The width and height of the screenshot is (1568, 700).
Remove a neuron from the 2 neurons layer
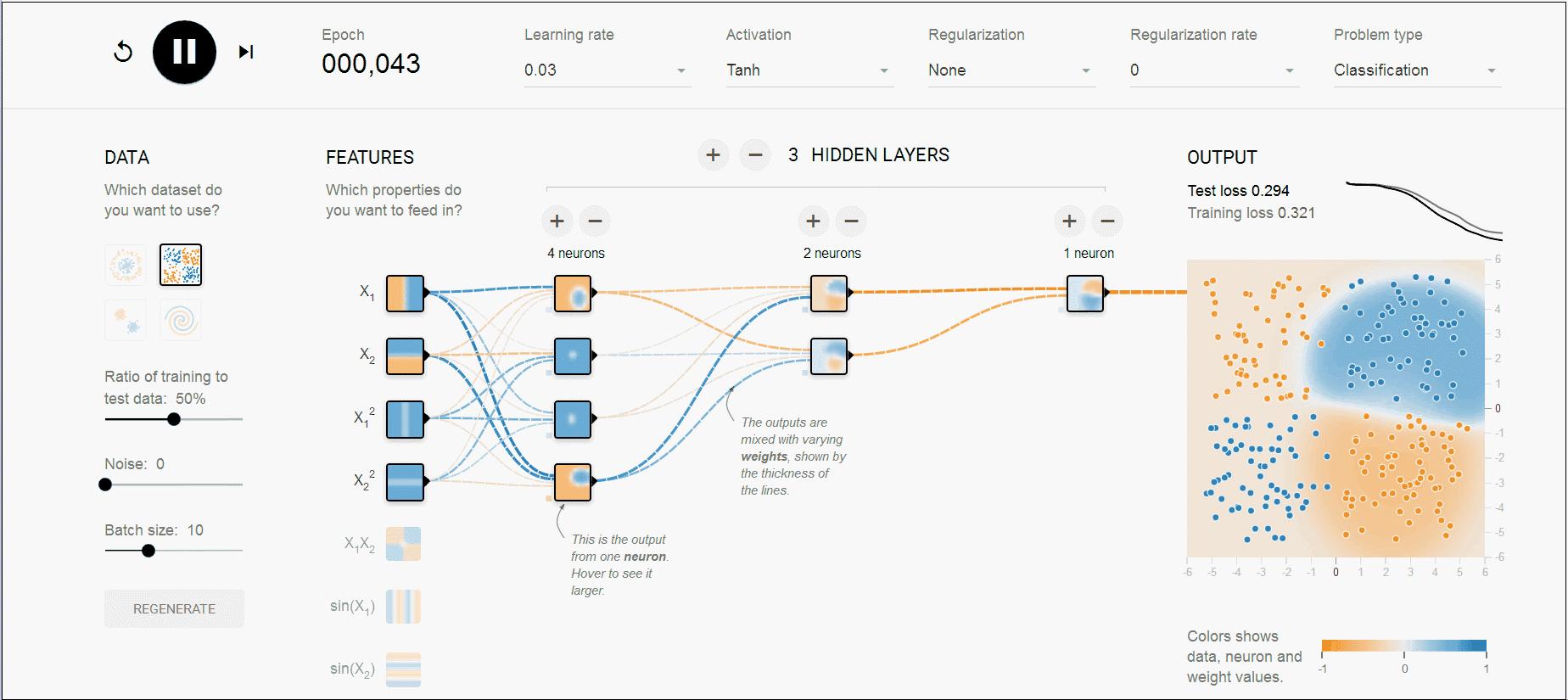[x=851, y=221]
